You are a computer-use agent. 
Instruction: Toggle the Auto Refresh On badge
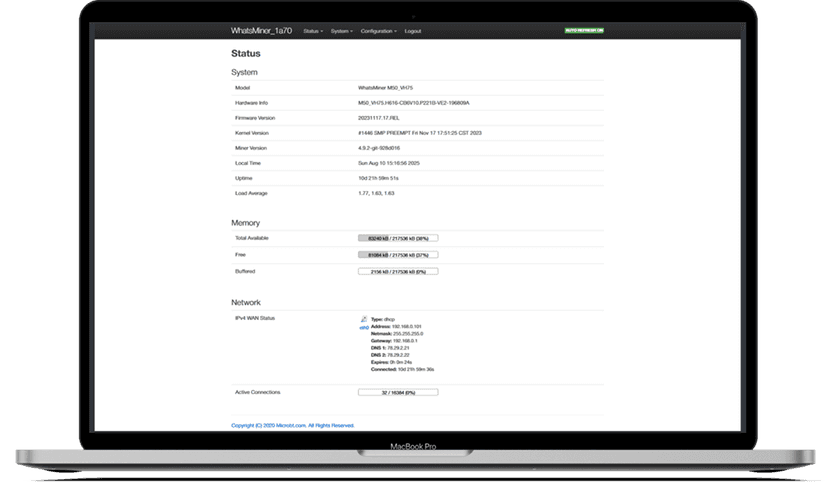pyautogui.click(x=585, y=31)
